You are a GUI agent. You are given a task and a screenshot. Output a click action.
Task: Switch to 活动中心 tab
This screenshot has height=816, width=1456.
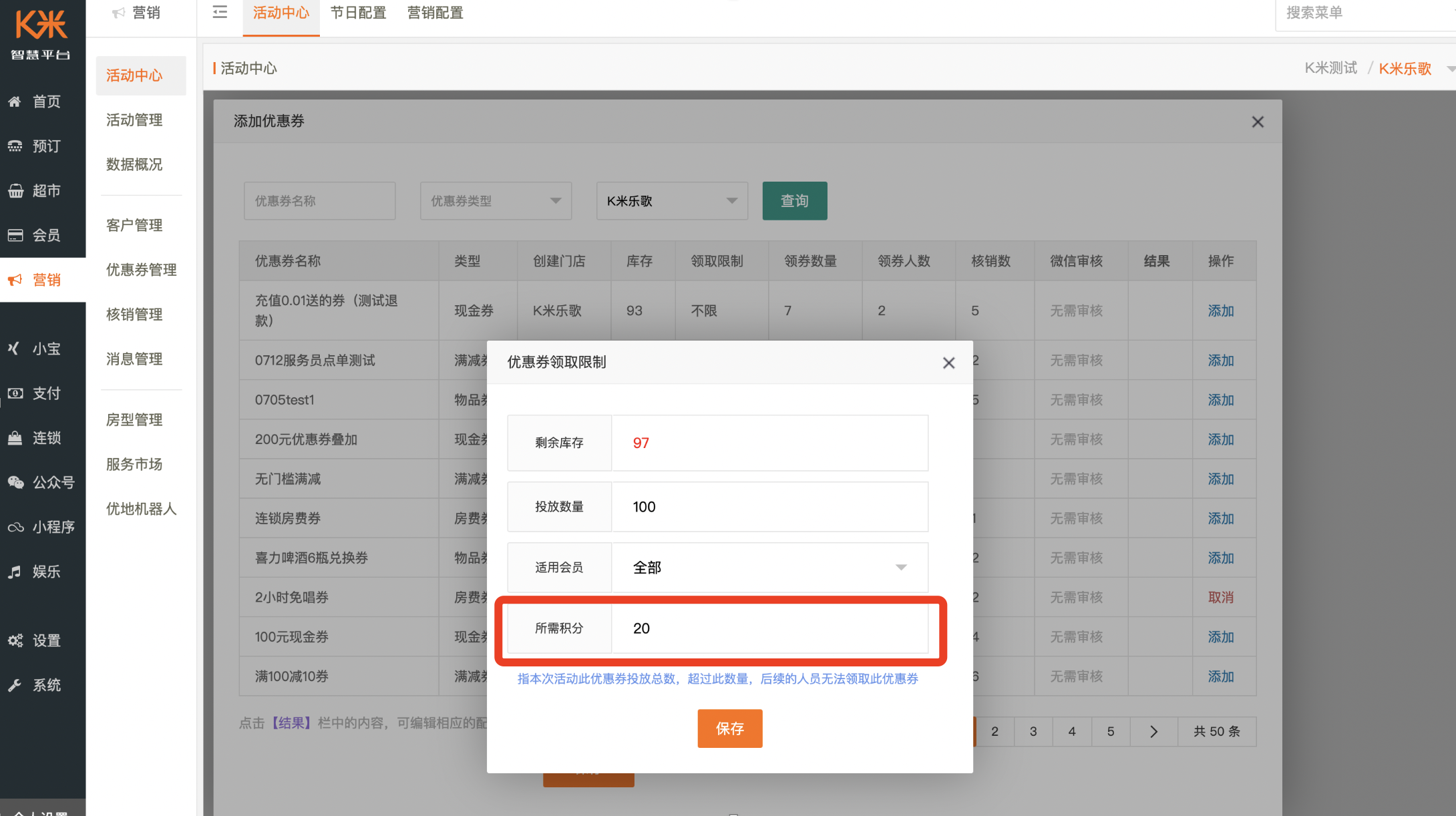click(281, 13)
